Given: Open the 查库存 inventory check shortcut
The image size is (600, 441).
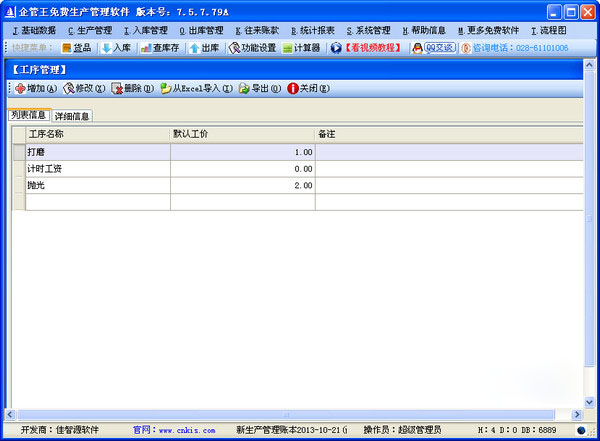Looking at the screenshot, I should [x=160, y=48].
